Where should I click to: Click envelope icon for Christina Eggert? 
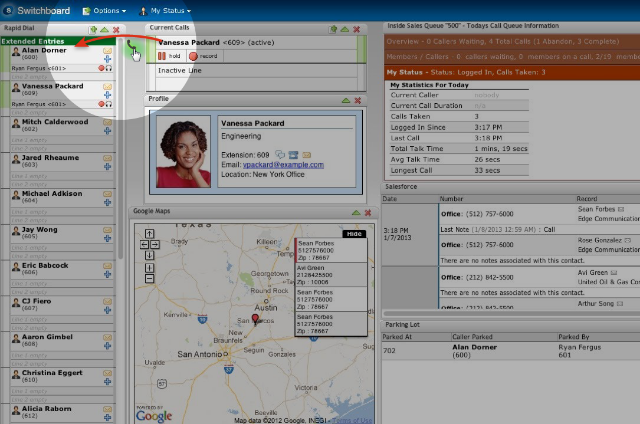[x=107, y=373]
